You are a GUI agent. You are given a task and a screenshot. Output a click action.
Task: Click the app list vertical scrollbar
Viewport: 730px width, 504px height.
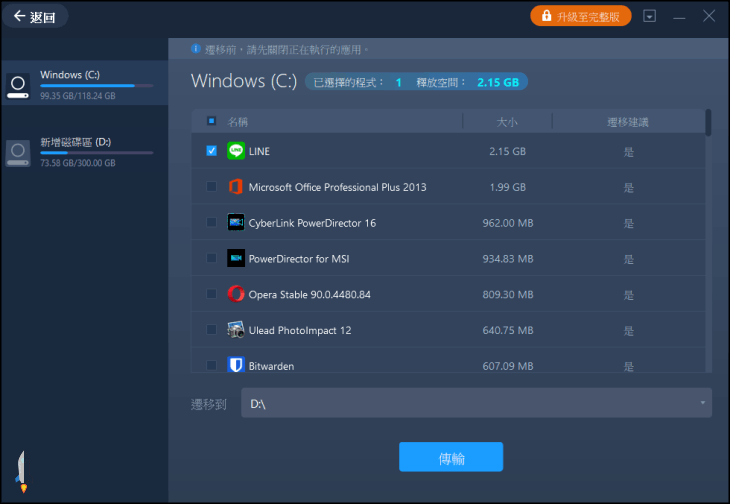click(708, 122)
